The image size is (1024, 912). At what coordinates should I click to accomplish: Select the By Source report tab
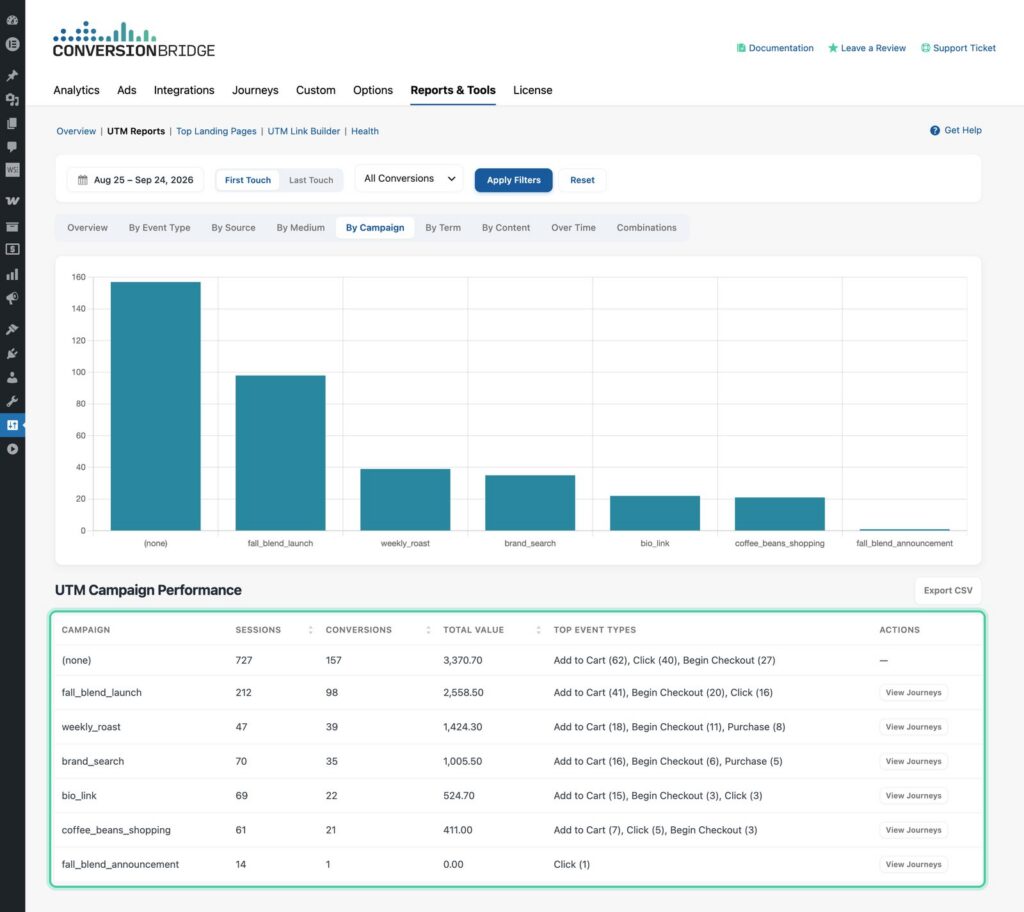click(233, 227)
